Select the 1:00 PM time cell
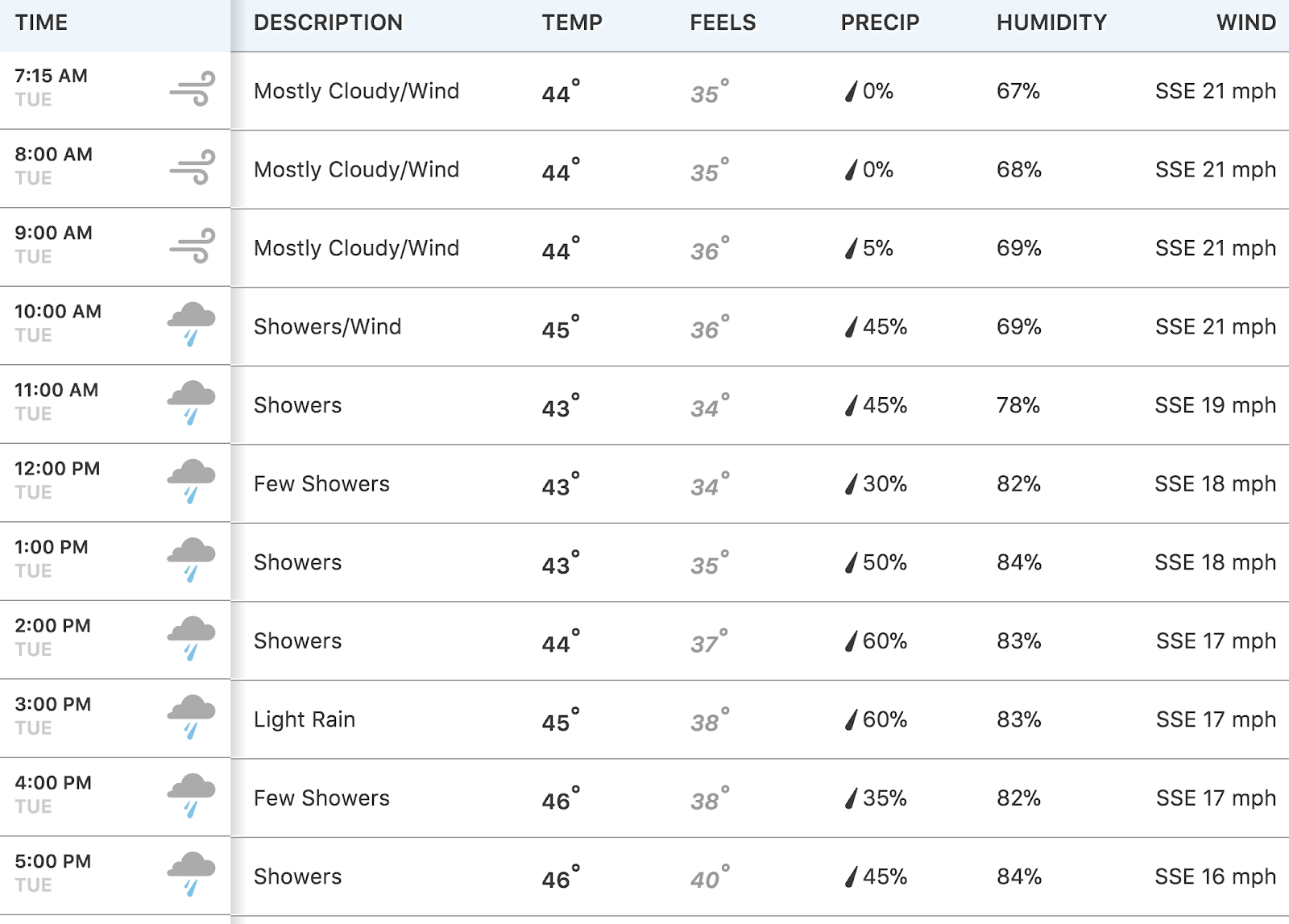The width and height of the screenshot is (1289, 924). click(x=115, y=562)
